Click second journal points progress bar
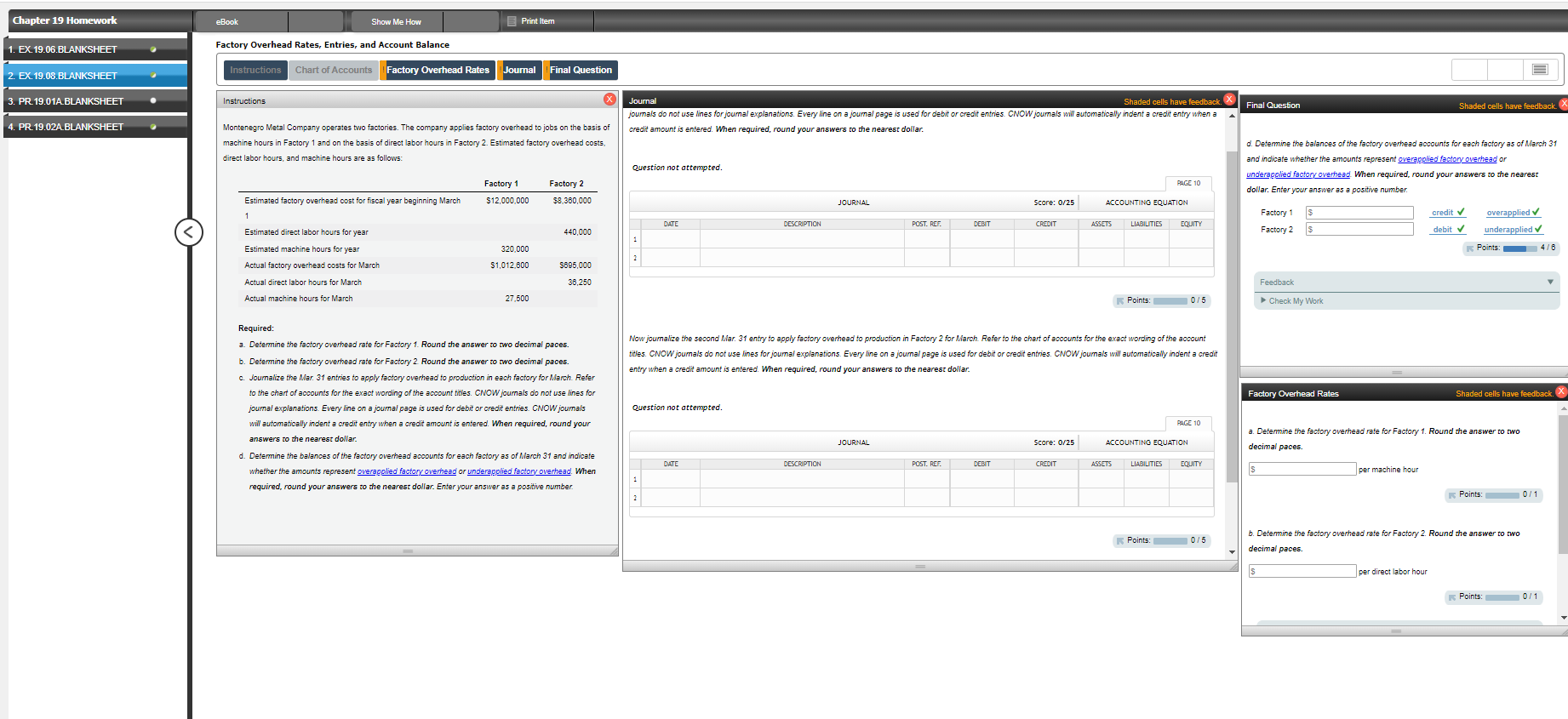The image size is (1568, 719). [x=1170, y=541]
